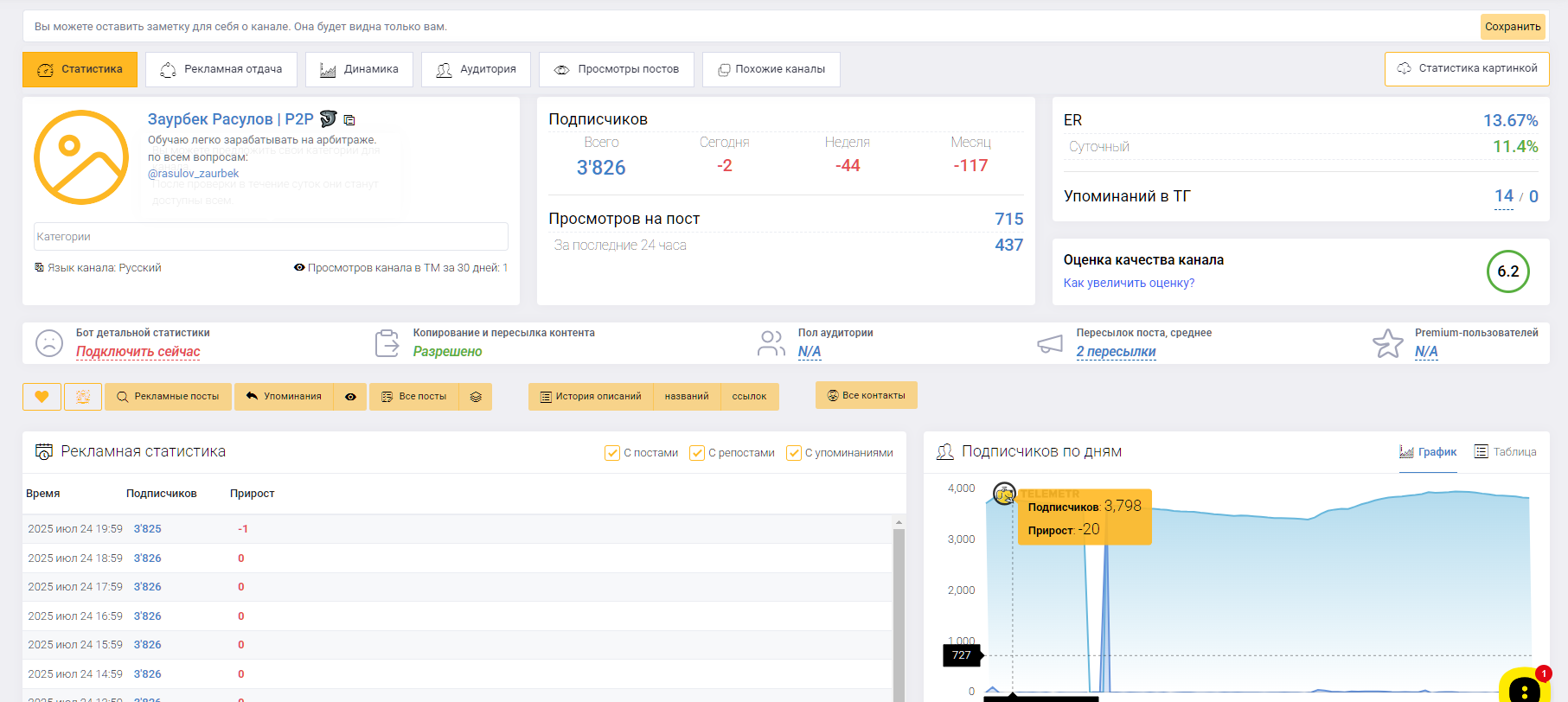Click the mentions count 0 after the slash
This screenshot has width=1568, height=702.
pos(1533,196)
